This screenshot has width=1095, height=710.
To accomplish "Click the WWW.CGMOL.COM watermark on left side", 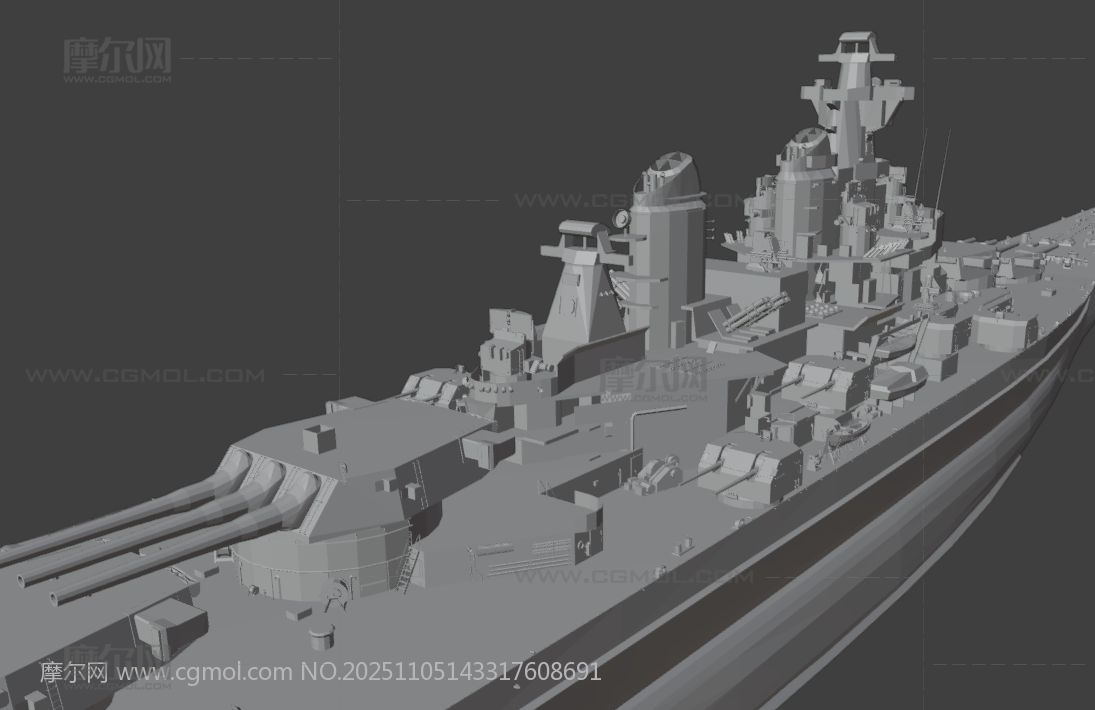I will pyautogui.click(x=145, y=376).
